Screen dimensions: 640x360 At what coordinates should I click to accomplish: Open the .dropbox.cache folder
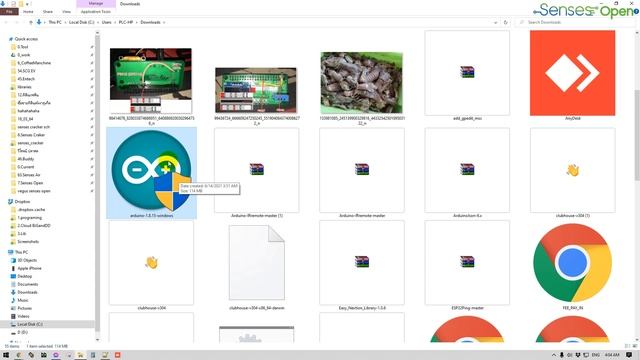tap(31, 210)
